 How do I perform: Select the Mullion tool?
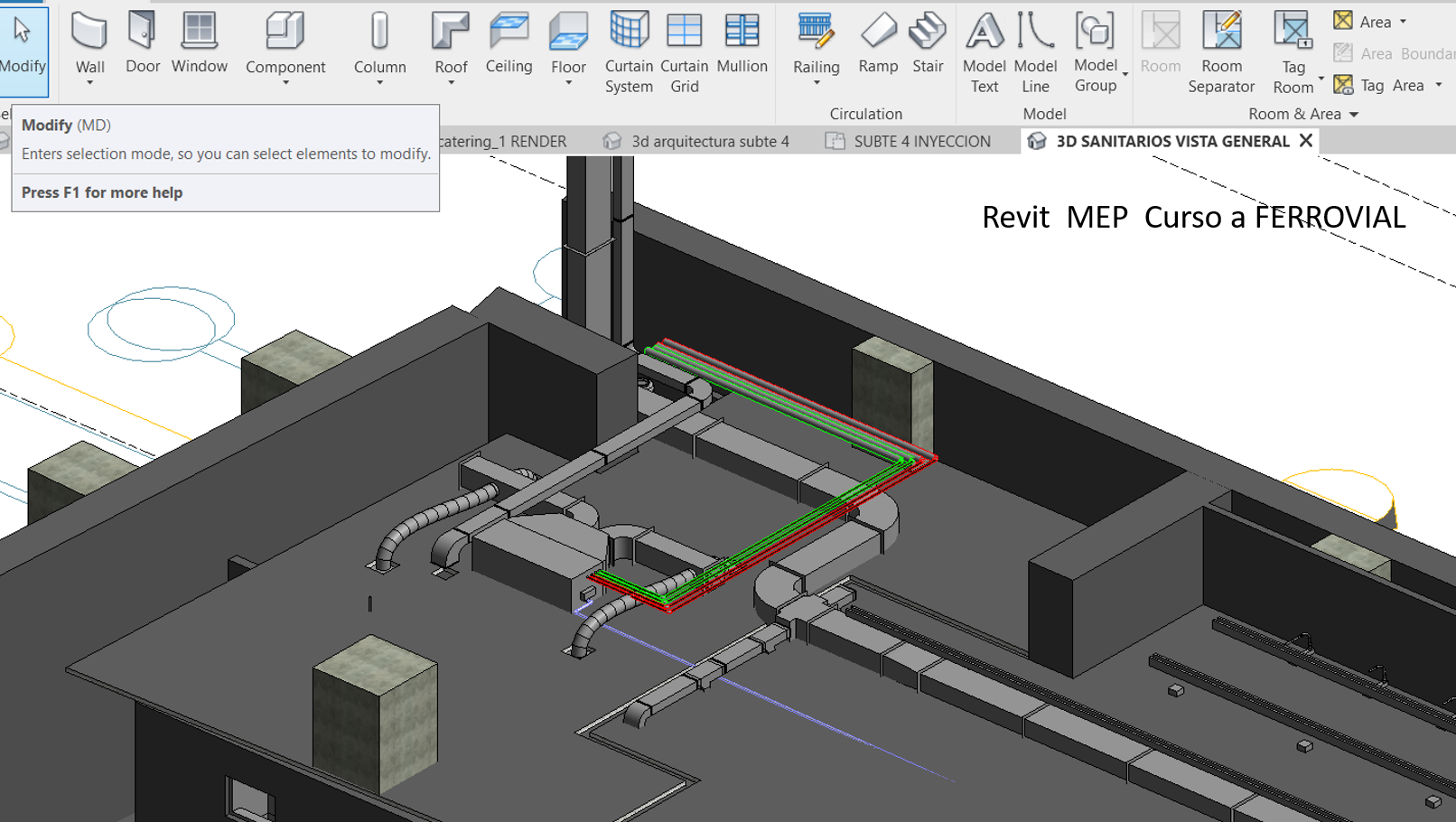click(x=742, y=42)
